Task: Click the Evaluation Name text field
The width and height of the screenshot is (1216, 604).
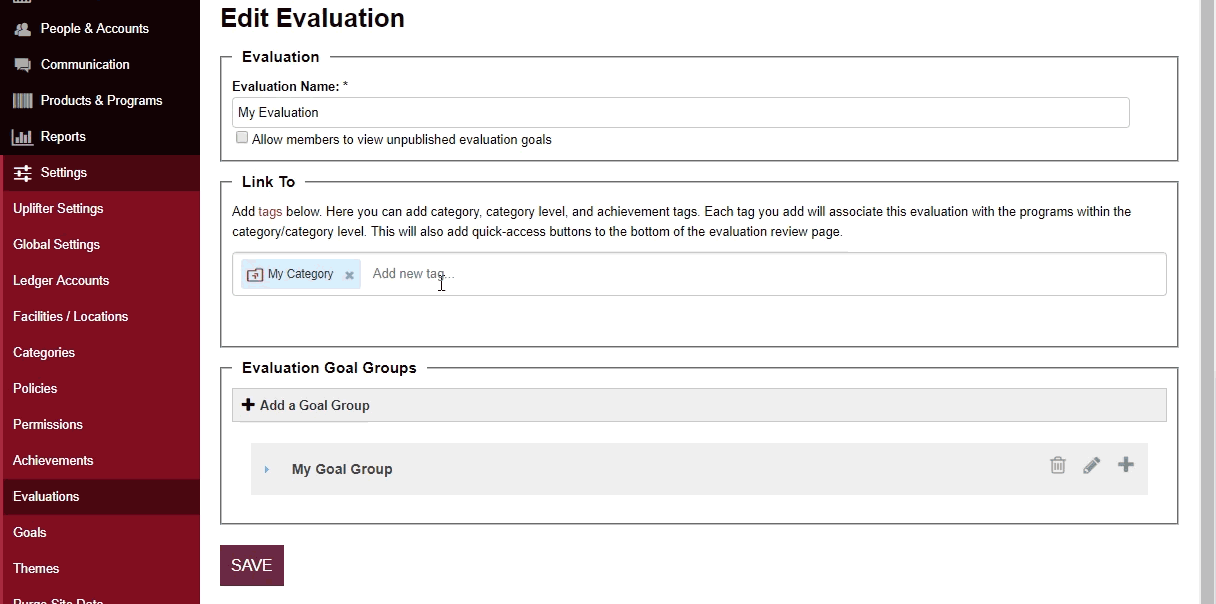Action: (x=680, y=113)
